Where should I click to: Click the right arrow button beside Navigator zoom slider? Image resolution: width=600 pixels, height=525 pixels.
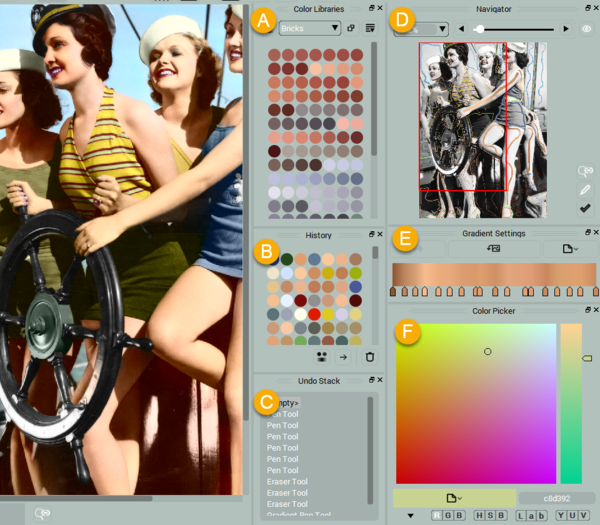pyautogui.click(x=566, y=29)
